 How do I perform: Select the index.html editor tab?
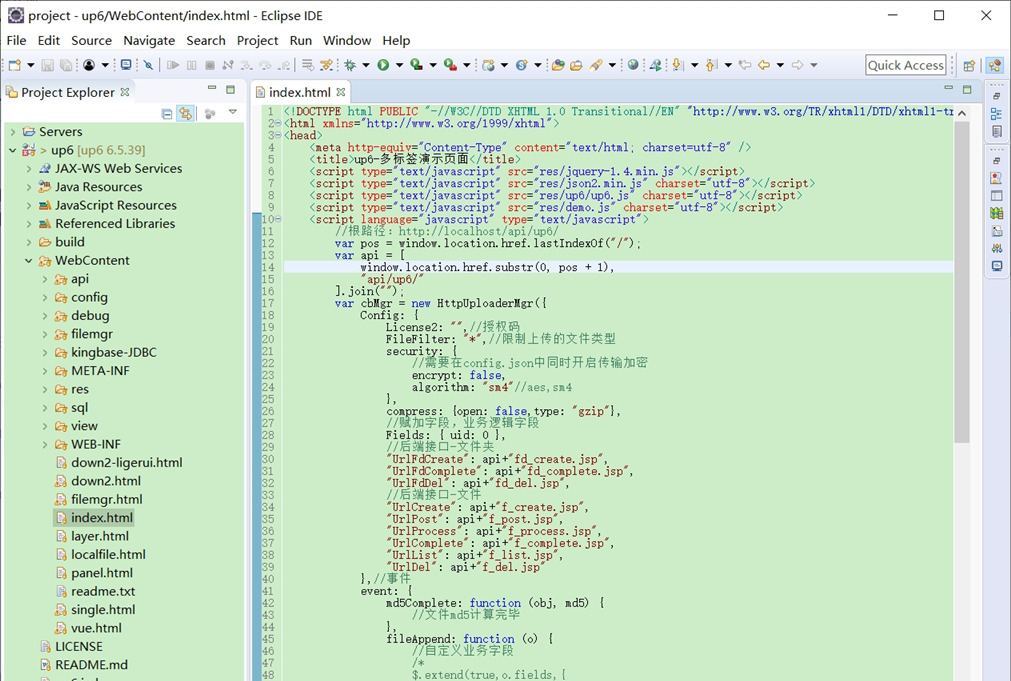coord(299,92)
